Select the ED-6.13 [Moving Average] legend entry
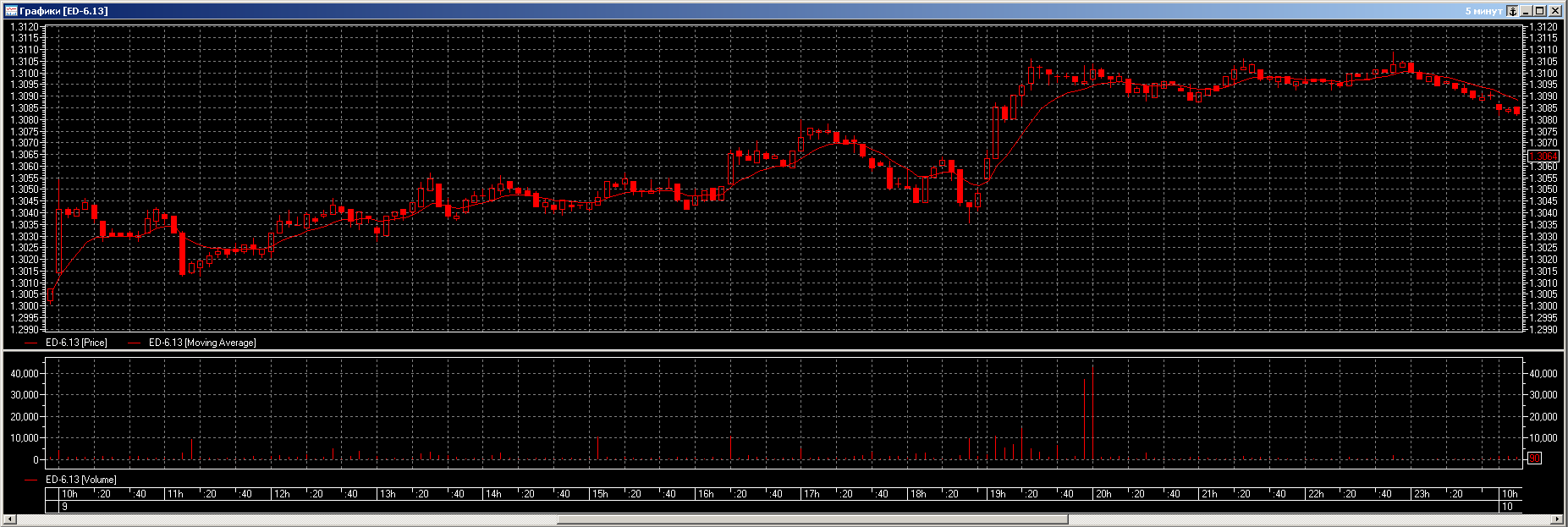This screenshot has height=527, width=1568. [x=201, y=343]
